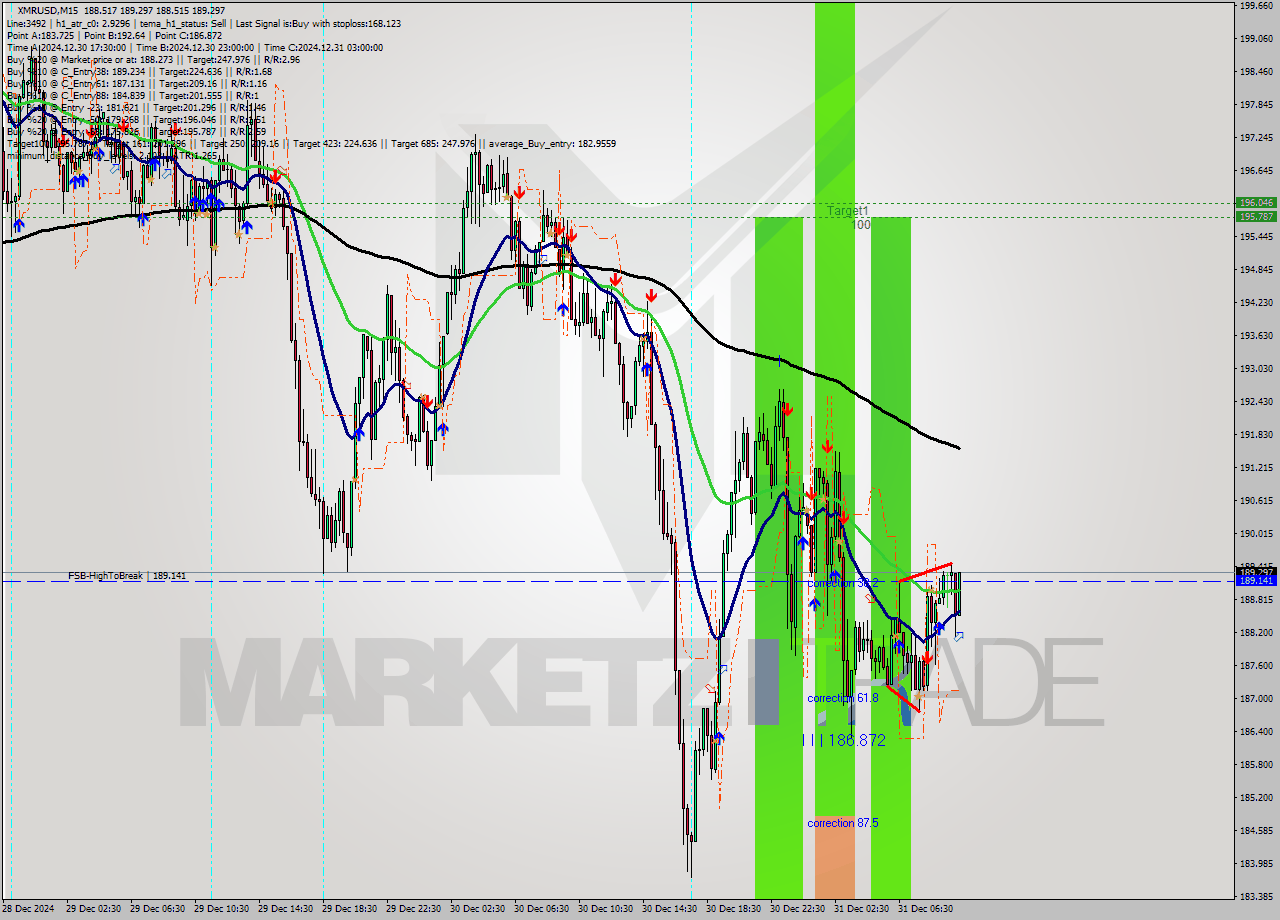Click the '100' label under Target1
The height and width of the screenshot is (920, 1280).
[x=861, y=225]
